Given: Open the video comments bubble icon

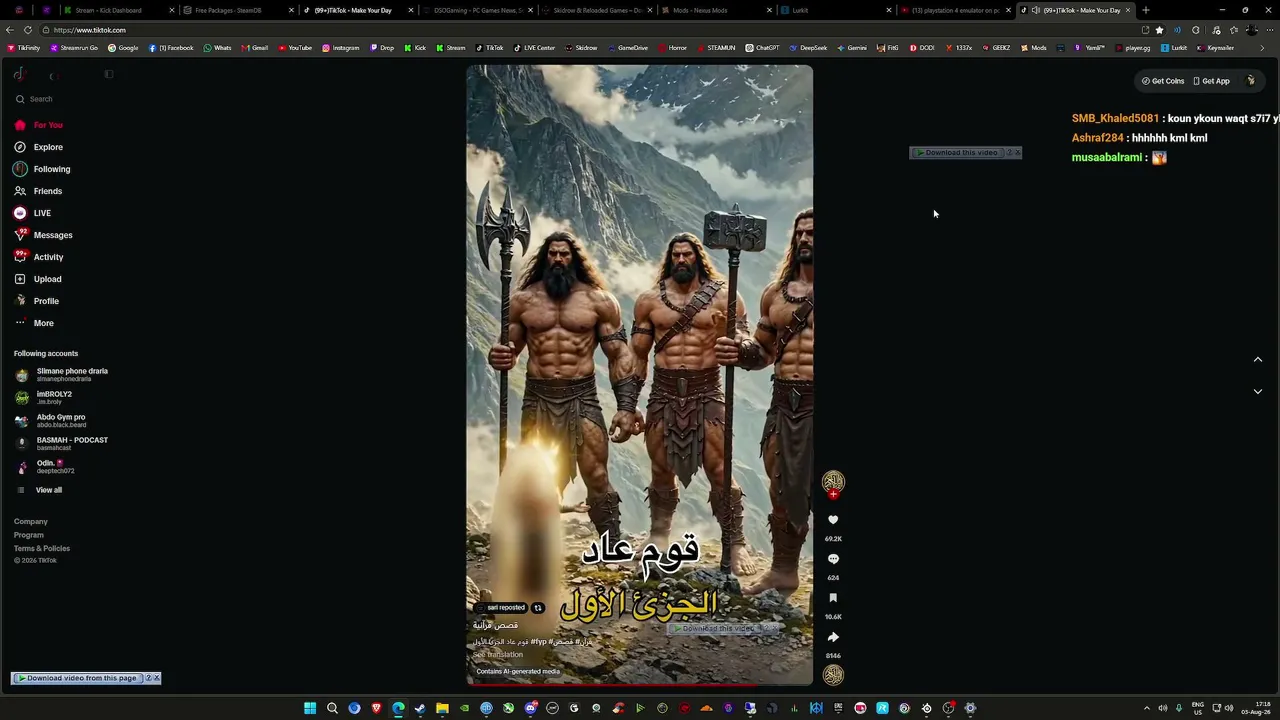Looking at the screenshot, I should pyautogui.click(x=833, y=559).
